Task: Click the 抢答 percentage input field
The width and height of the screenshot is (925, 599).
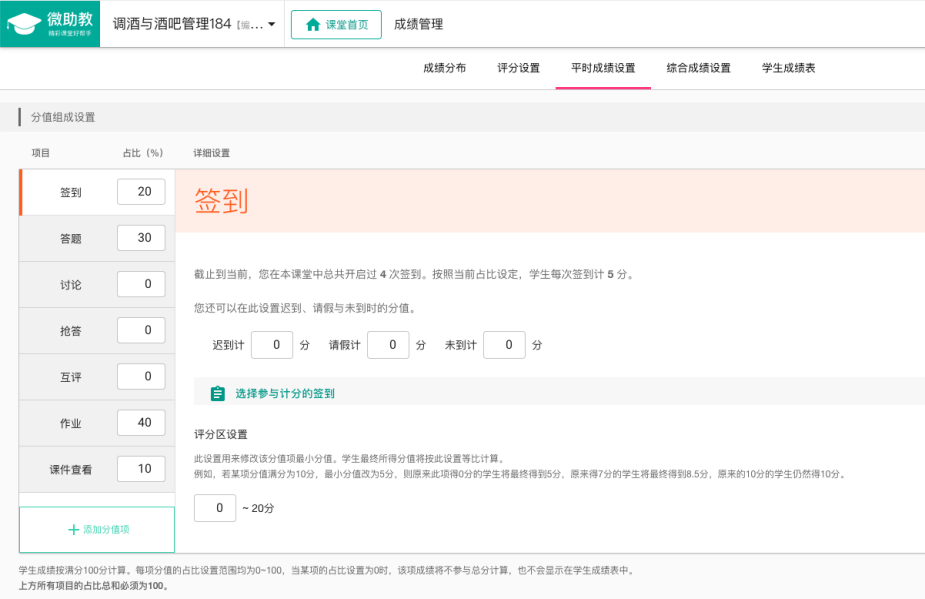Action: pos(141,330)
